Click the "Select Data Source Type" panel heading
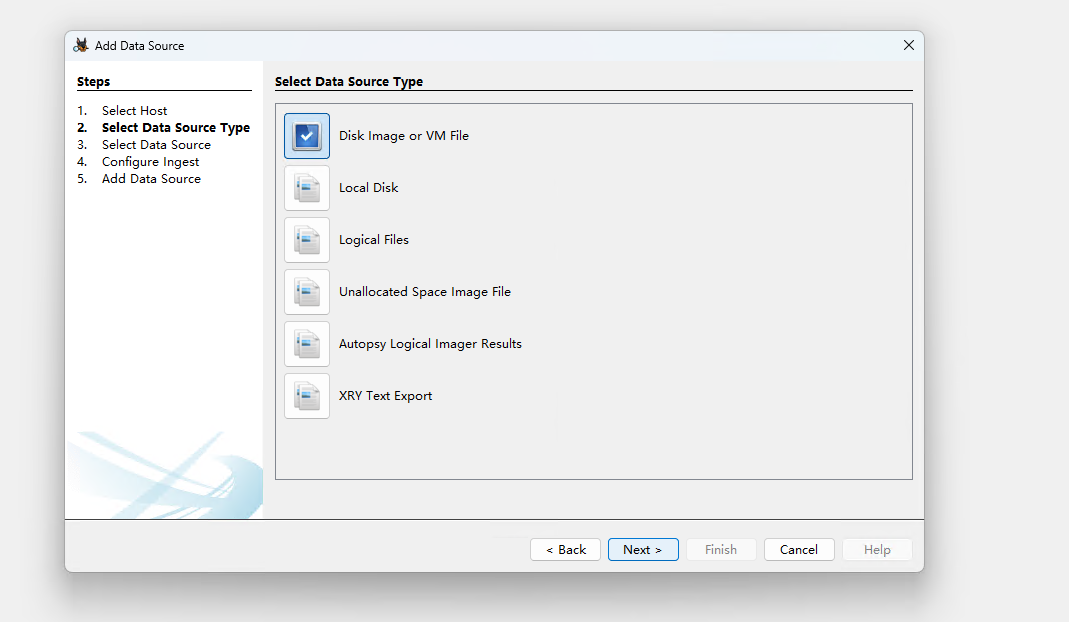Image resolution: width=1069 pixels, height=622 pixels. [349, 81]
